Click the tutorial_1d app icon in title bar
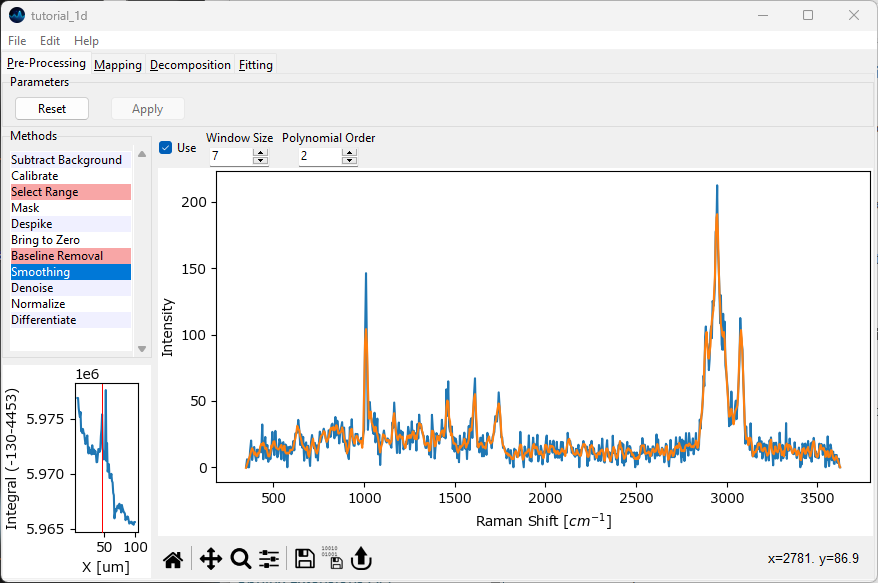This screenshot has height=583, width=878. (17, 15)
